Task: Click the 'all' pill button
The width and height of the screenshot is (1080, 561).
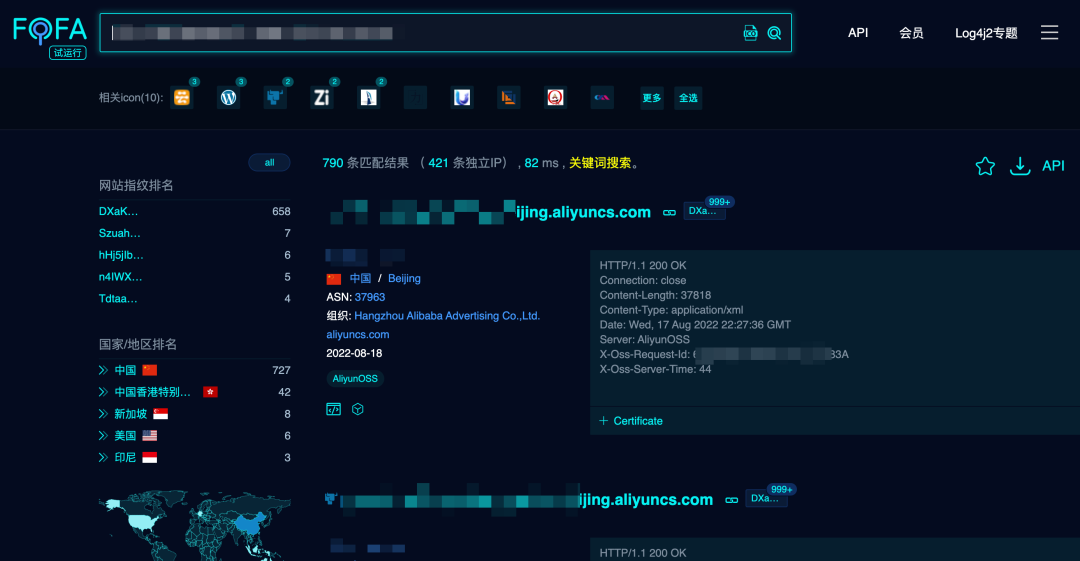Action: pyautogui.click(x=269, y=163)
